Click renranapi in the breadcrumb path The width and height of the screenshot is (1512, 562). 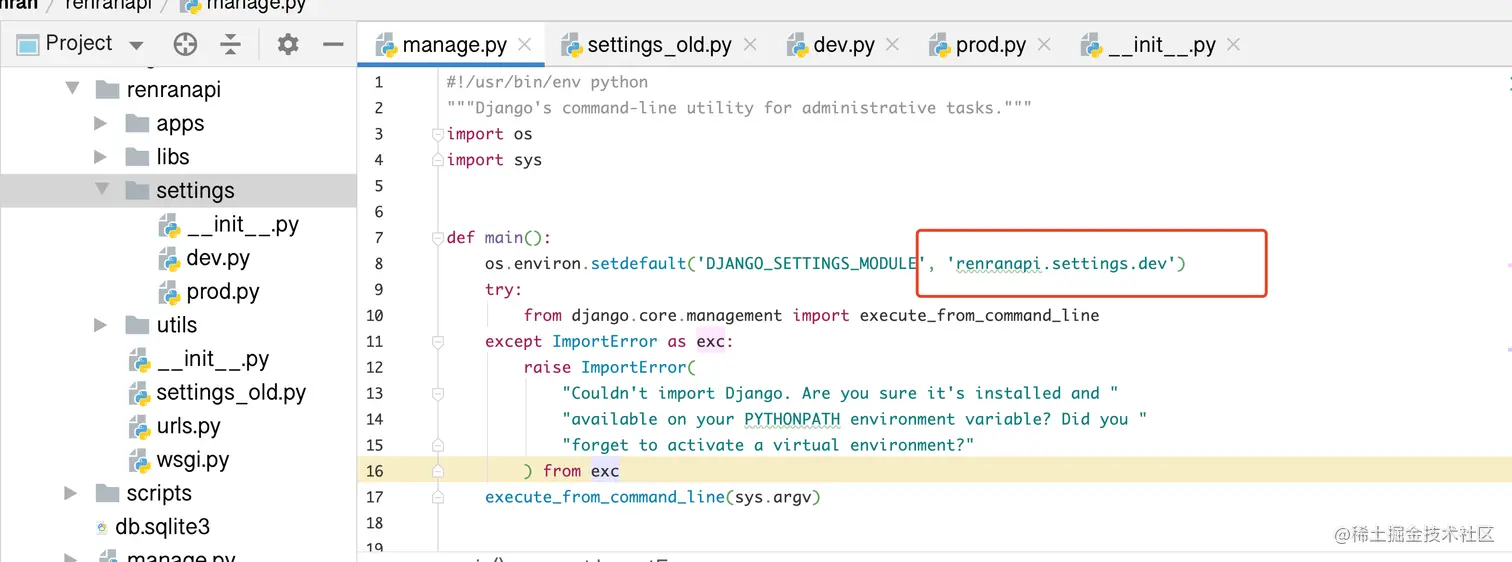coord(108,5)
